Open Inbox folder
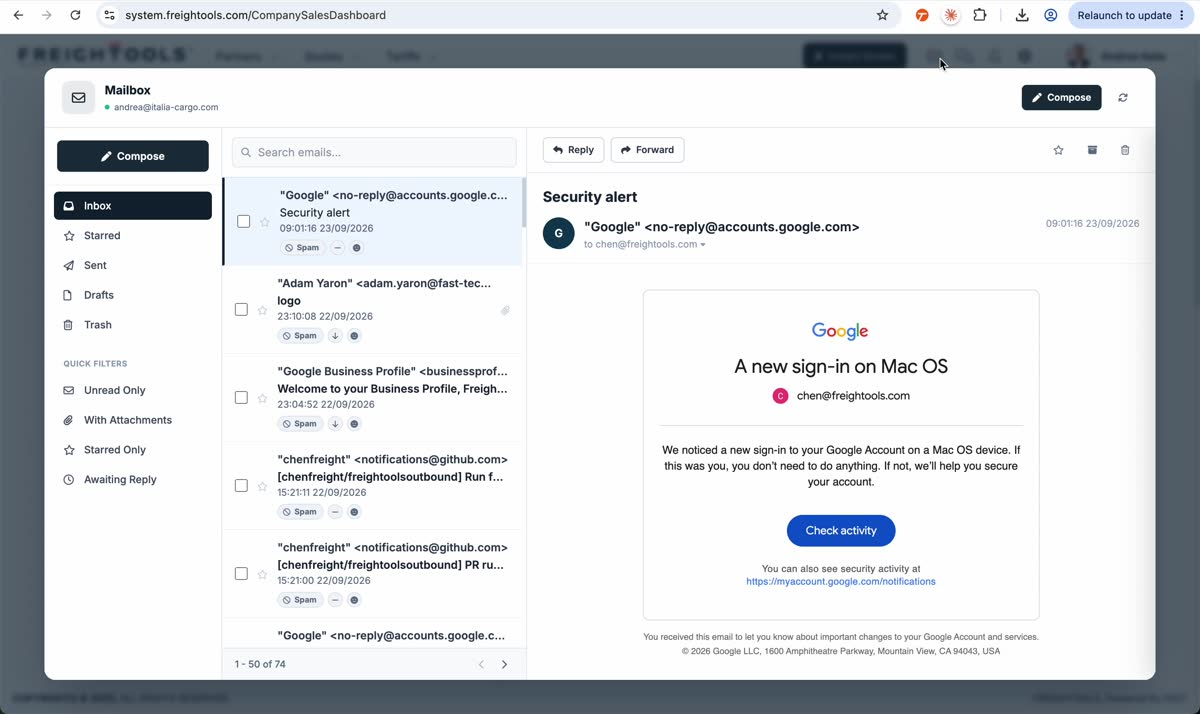1200x714 pixels. tap(133, 206)
